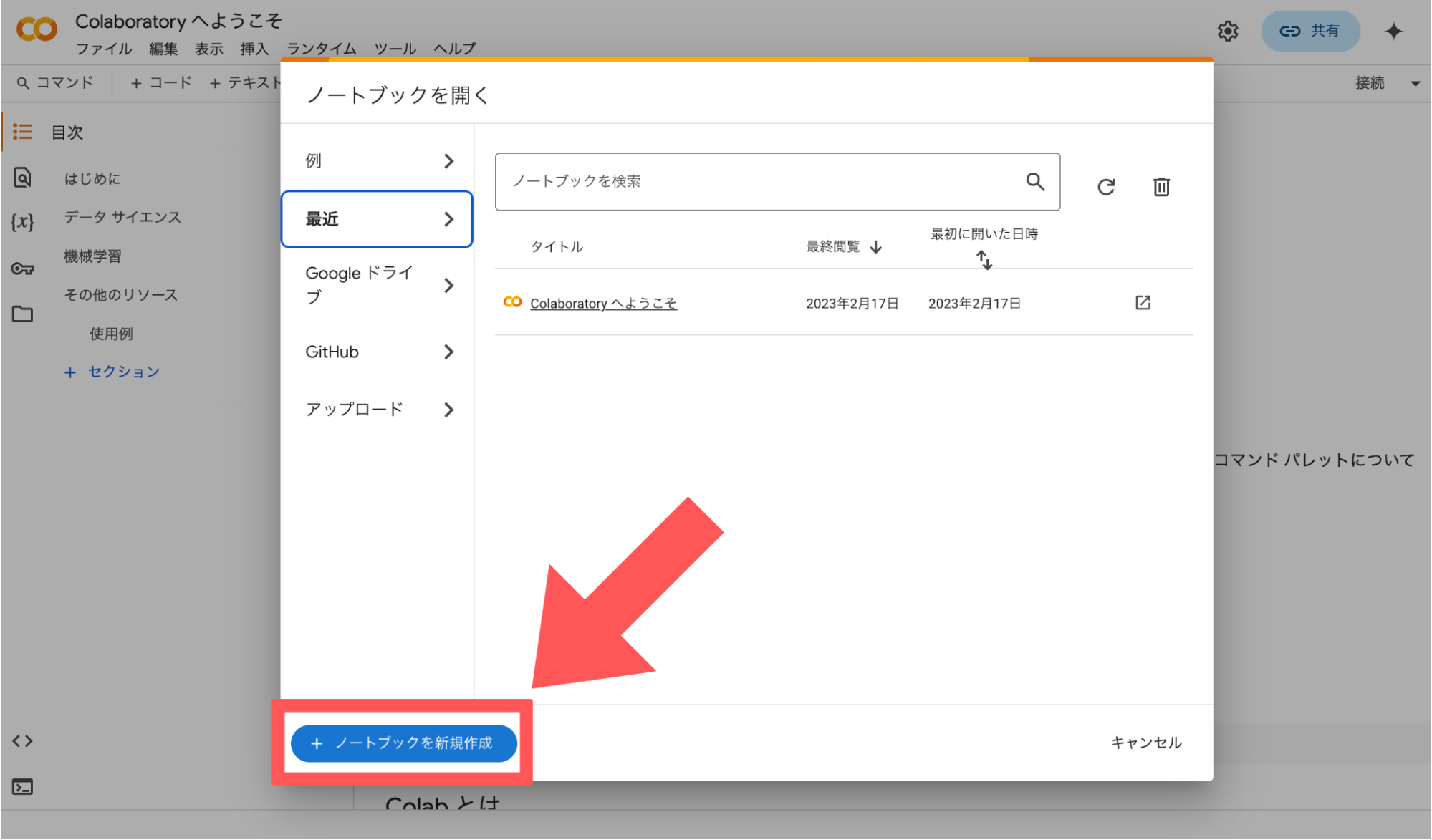Click the Gemini sparkle icon
1432x840 pixels.
pos(1393,31)
